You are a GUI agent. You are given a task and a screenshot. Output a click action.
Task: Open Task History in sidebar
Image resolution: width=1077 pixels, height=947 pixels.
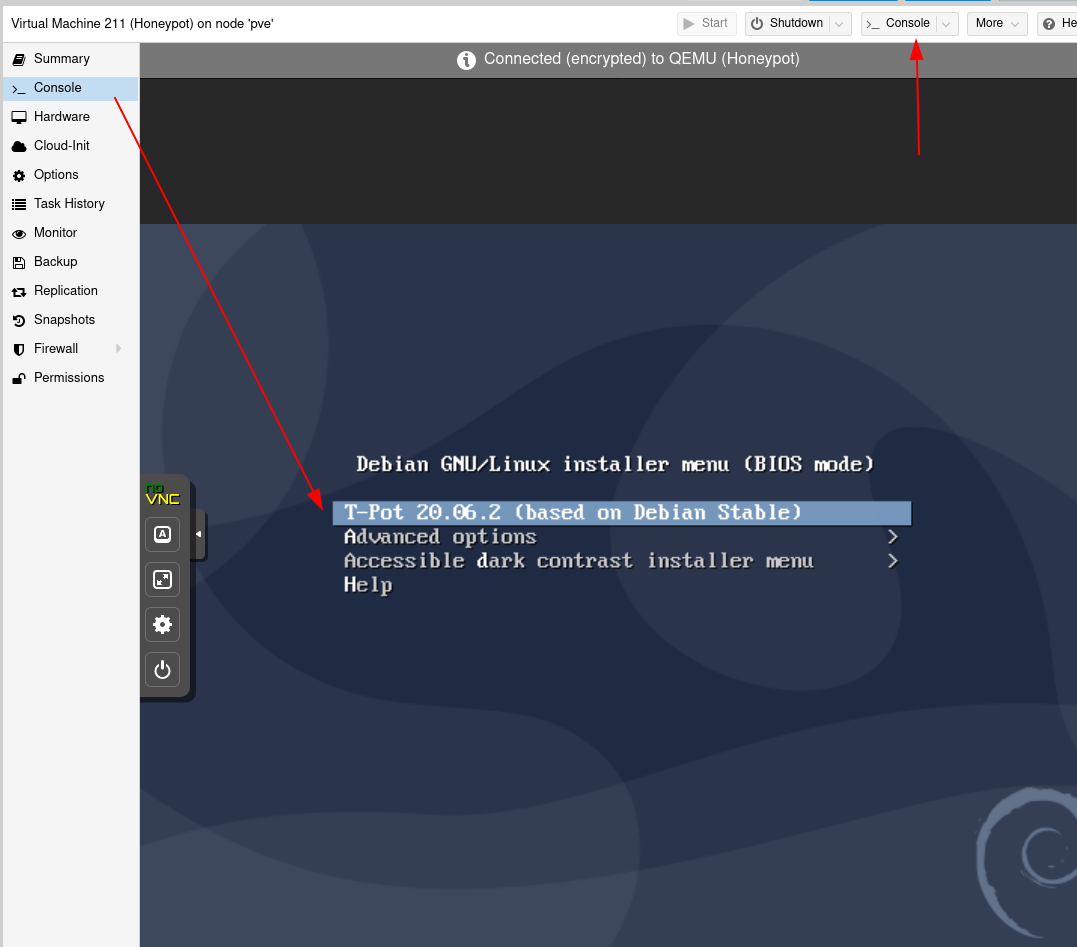(x=70, y=204)
